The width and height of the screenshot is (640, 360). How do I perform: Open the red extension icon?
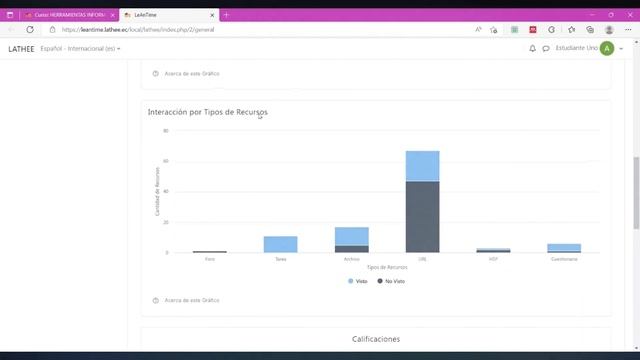(533, 30)
